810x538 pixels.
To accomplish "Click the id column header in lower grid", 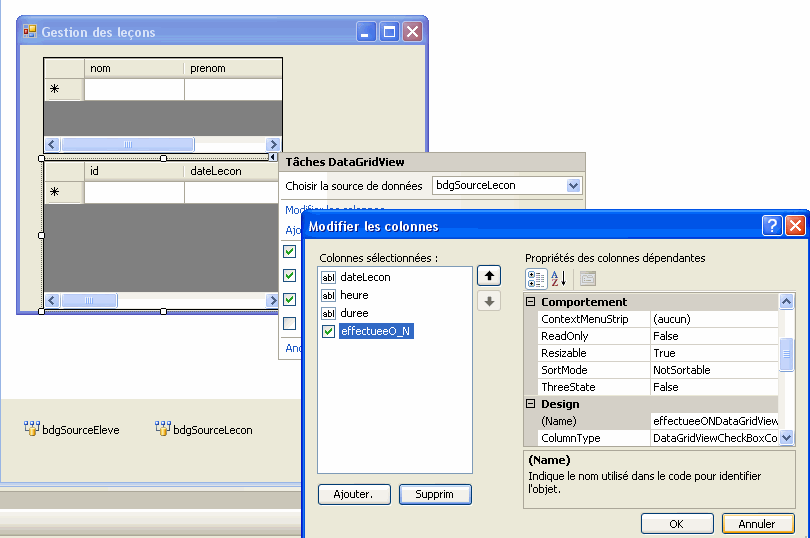I will click(134, 172).
